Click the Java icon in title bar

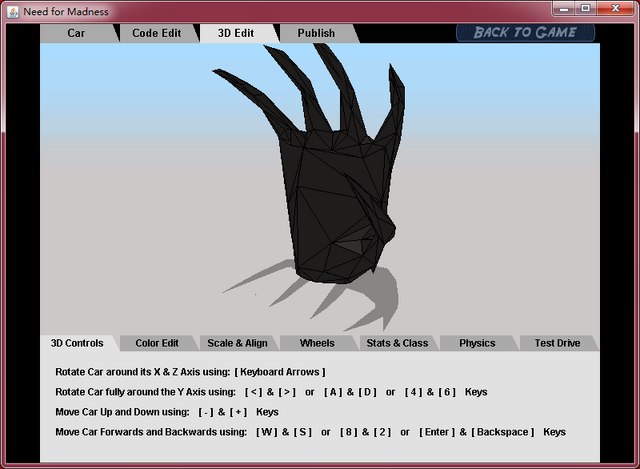(13, 11)
